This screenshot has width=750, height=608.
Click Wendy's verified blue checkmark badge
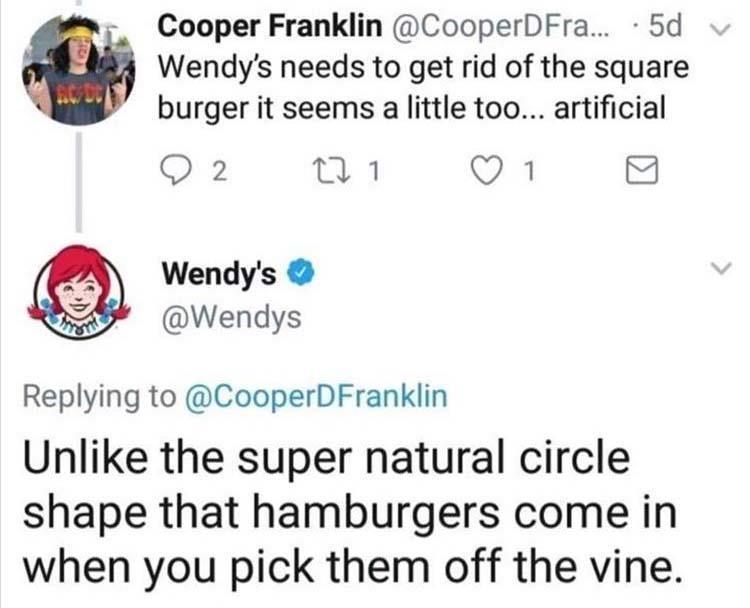pos(300,274)
